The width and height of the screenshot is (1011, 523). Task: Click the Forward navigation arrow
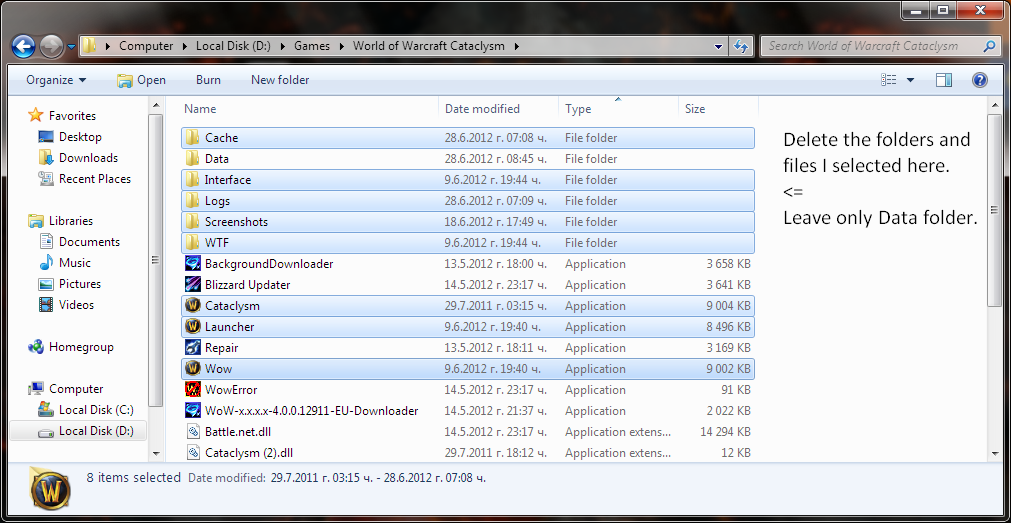(x=51, y=46)
